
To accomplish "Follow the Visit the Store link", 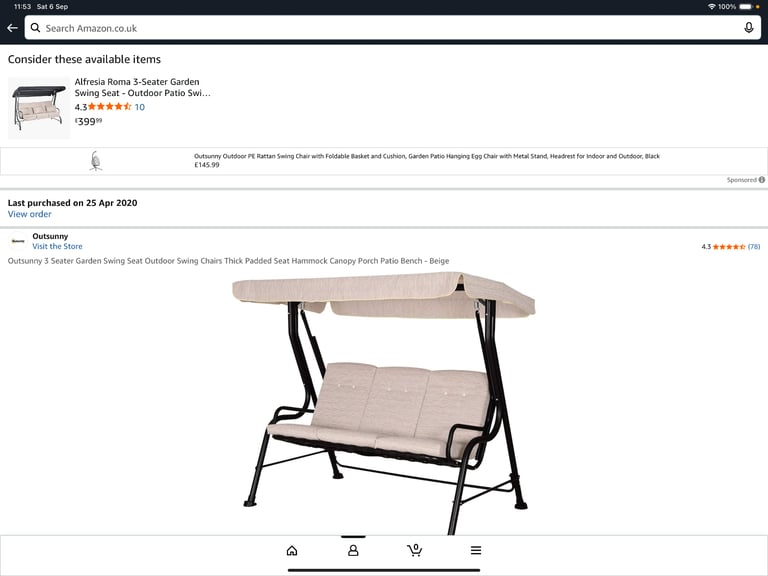I will point(57,246).
